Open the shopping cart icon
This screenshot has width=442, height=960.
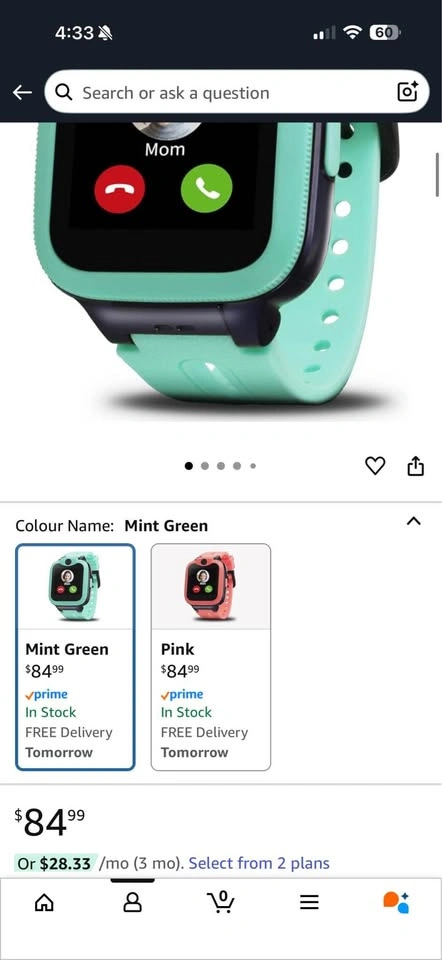[221, 901]
